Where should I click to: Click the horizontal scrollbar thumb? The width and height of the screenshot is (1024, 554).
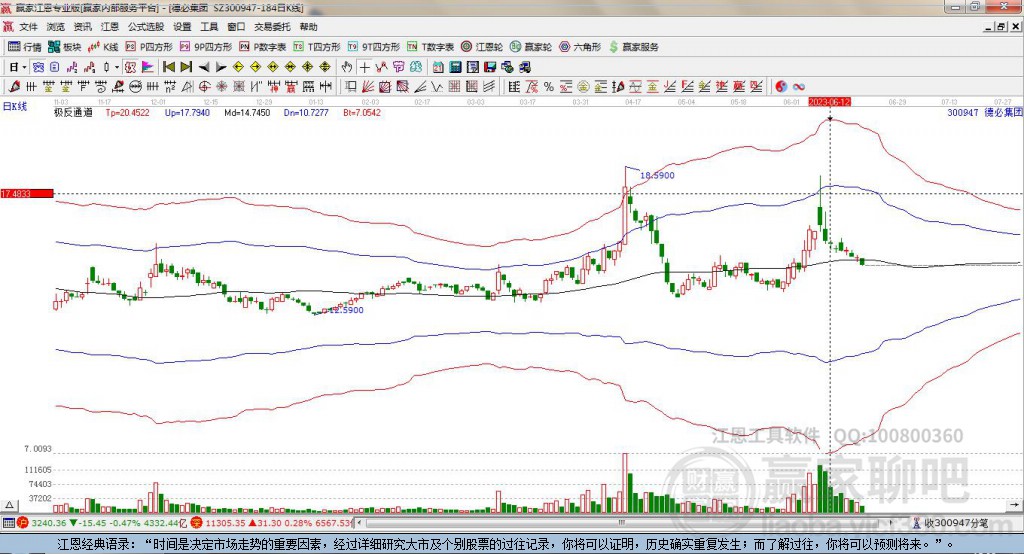(622, 523)
